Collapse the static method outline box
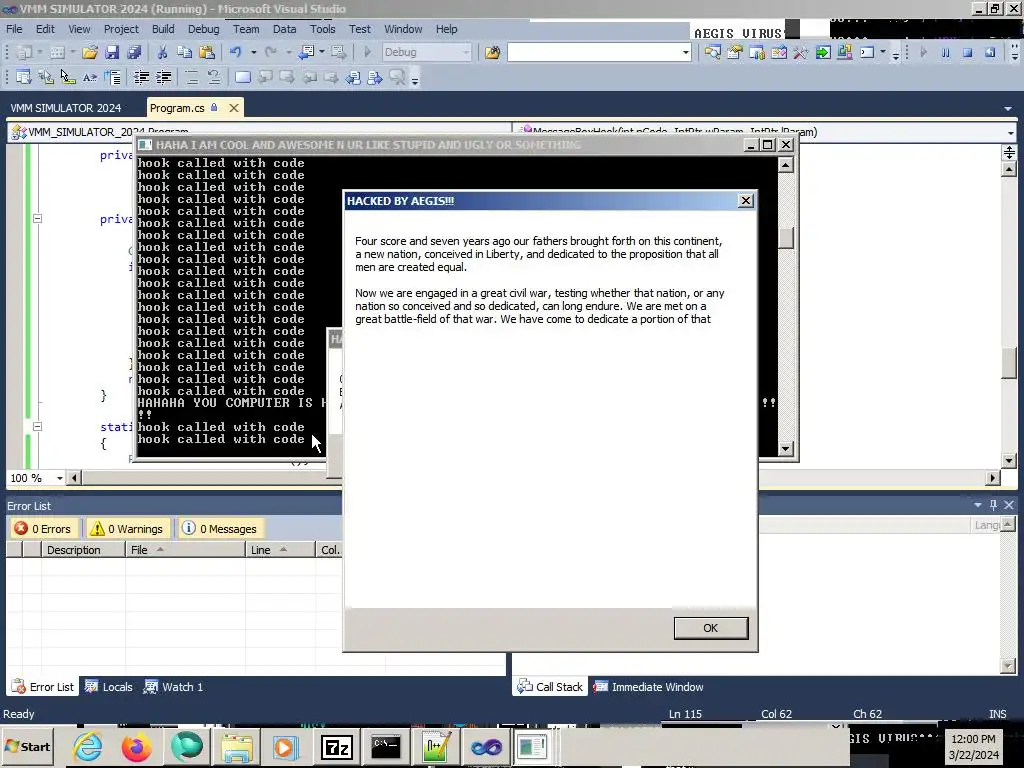Viewport: 1024px width, 768px height. (x=37, y=426)
